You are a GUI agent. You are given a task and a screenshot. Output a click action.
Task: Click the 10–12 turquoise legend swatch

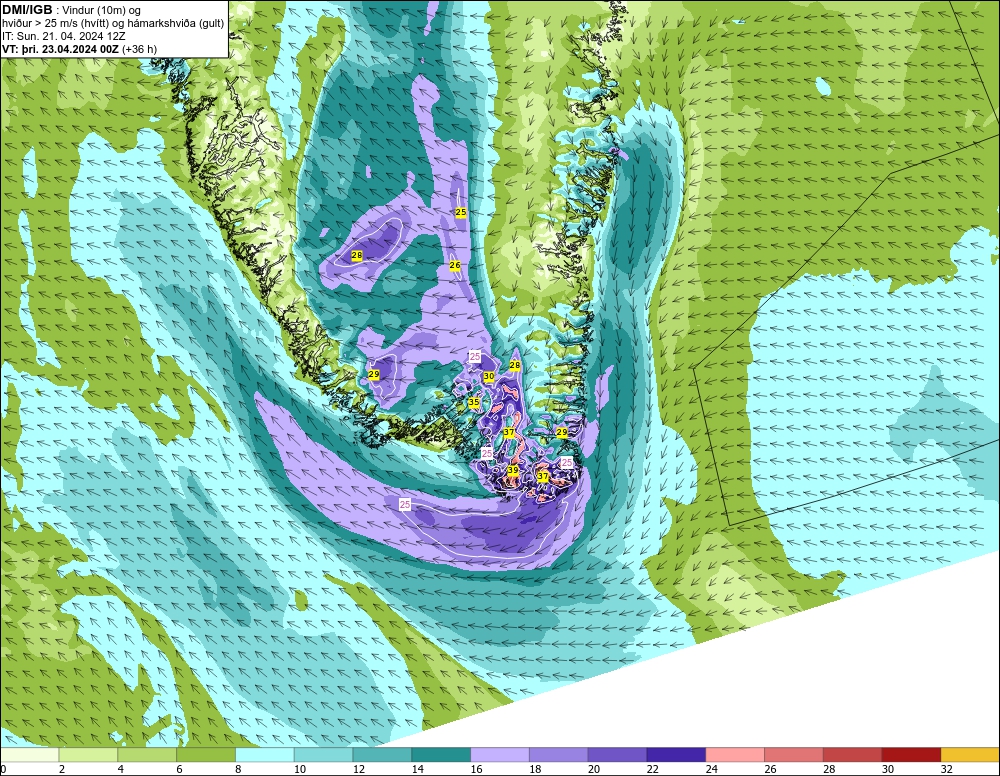(323, 755)
